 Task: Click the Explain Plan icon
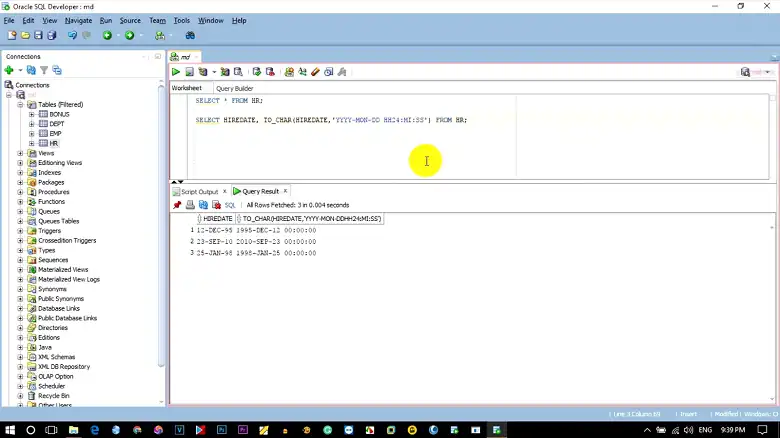203,72
